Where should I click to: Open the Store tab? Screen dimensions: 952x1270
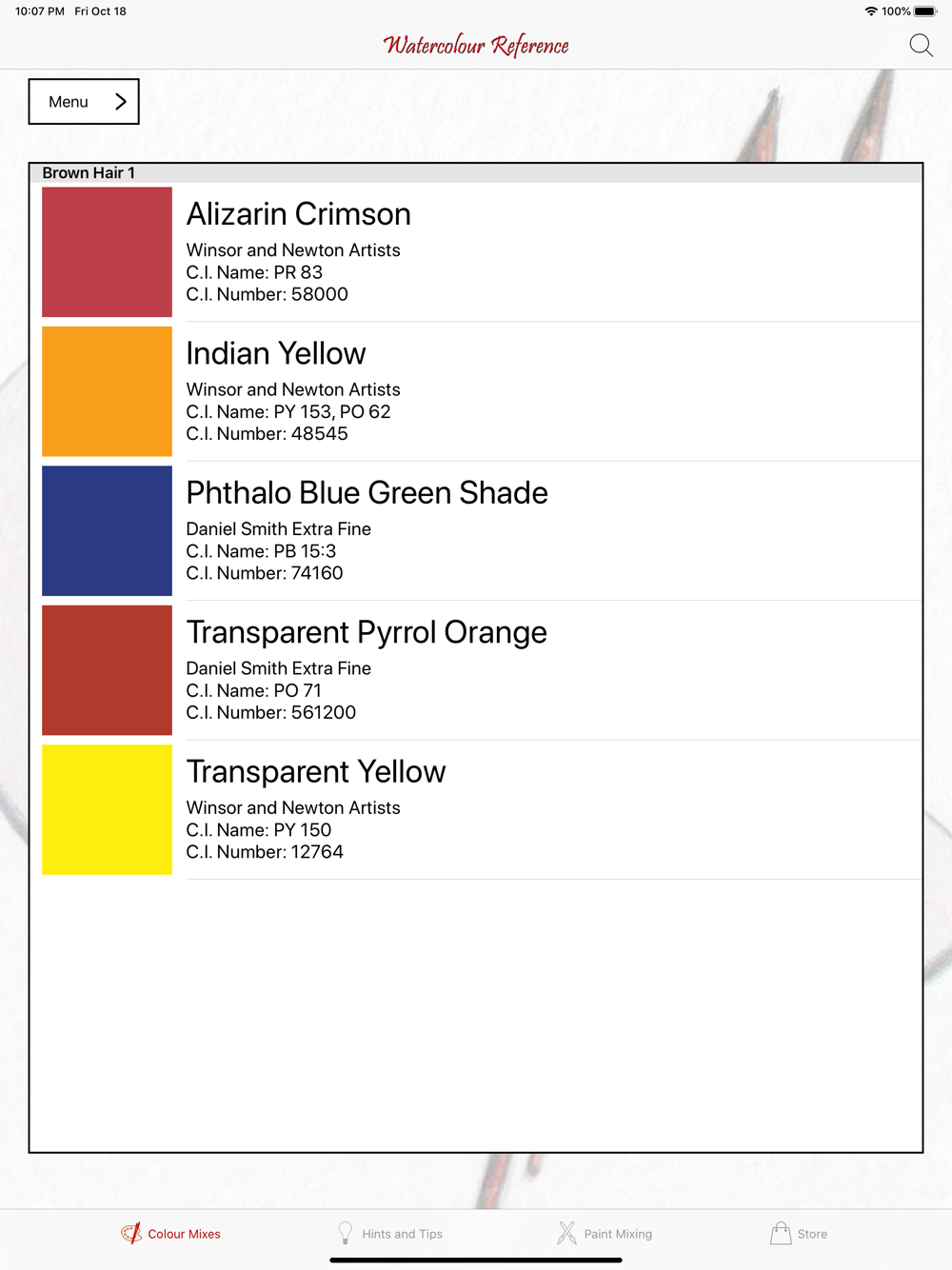point(799,1234)
